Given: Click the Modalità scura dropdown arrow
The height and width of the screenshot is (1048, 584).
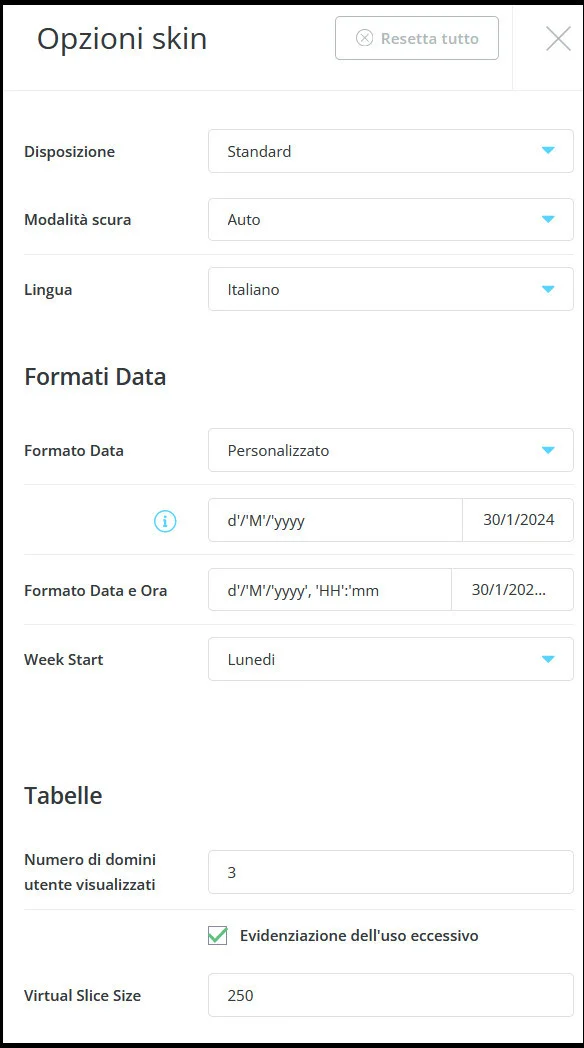Looking at the screenshot, I should click(x=548, y=219).
